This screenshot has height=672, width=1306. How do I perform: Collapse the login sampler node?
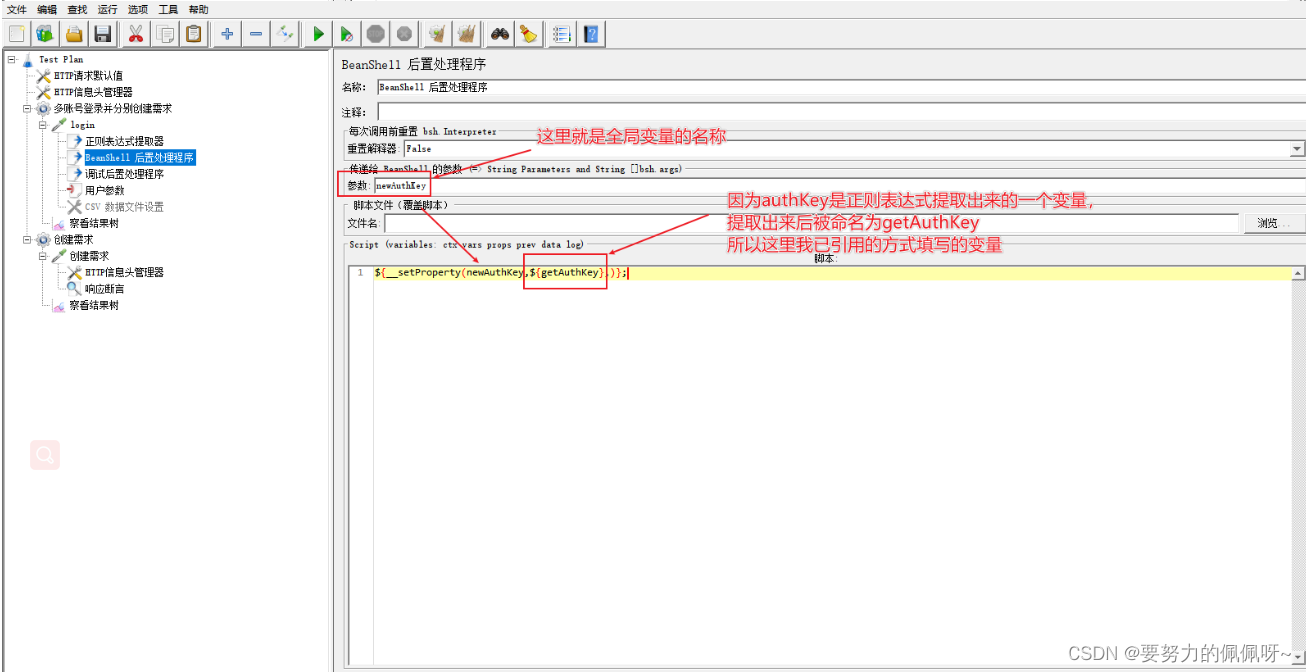(x=43, y=125)
